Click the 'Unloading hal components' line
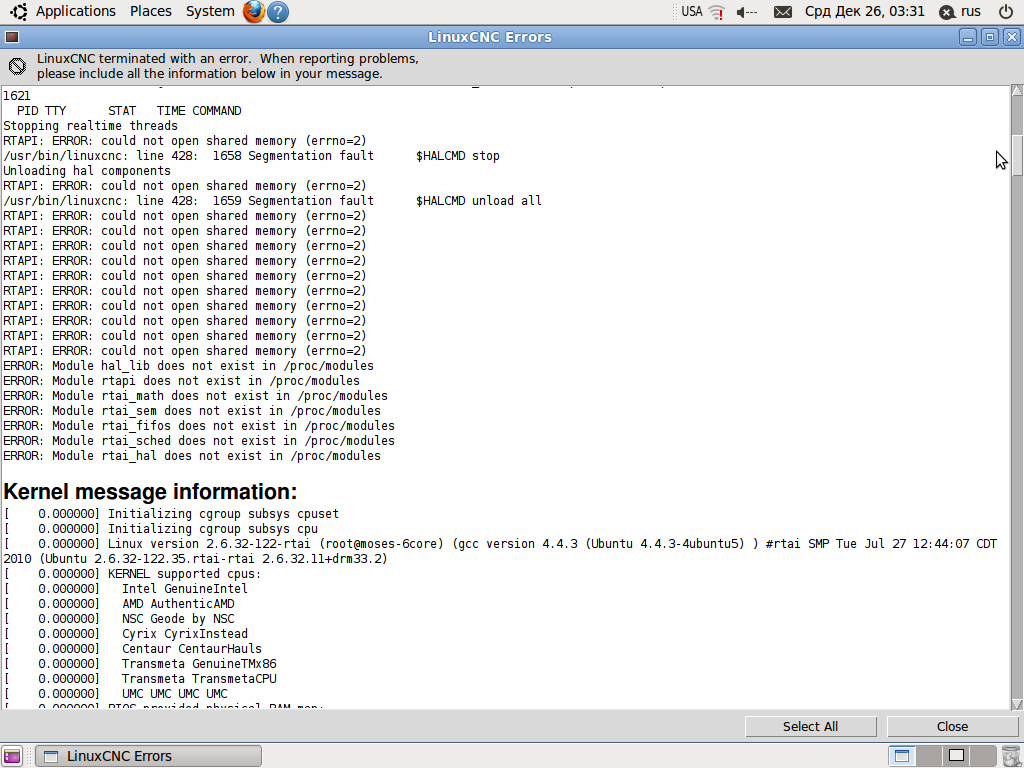 tap(87, 170)
